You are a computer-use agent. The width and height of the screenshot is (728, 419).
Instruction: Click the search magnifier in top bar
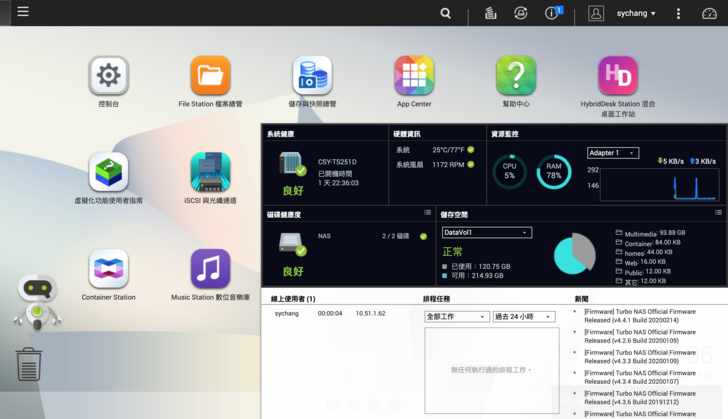click(446, 13)
